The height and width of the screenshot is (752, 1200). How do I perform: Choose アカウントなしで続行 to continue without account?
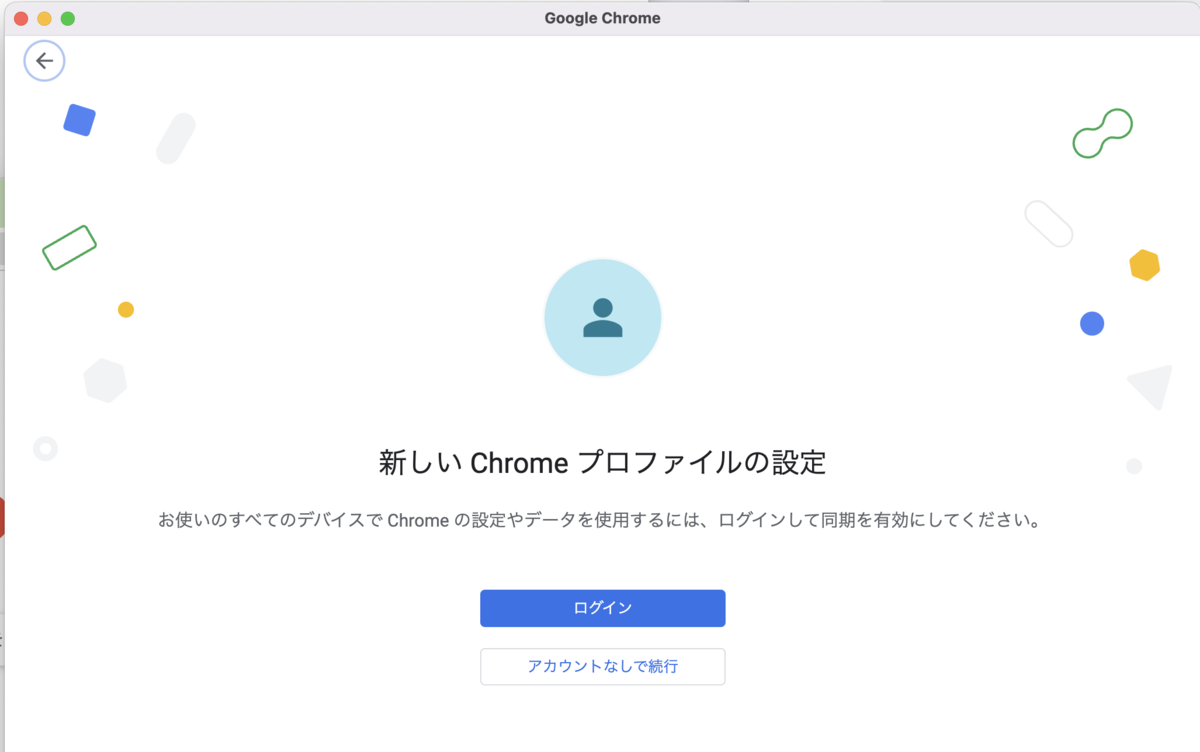602,666
